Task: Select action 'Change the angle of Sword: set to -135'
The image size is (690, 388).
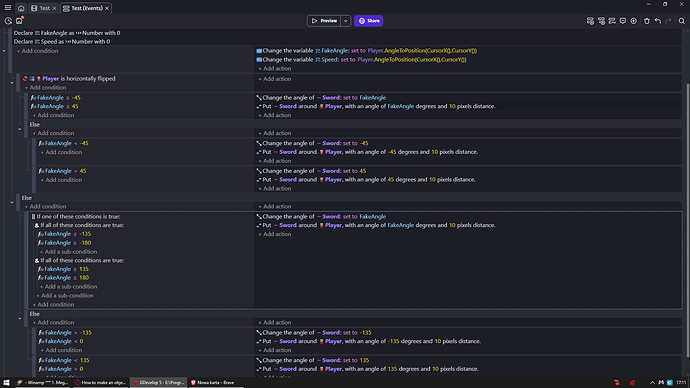Action: tap(314, 333)
